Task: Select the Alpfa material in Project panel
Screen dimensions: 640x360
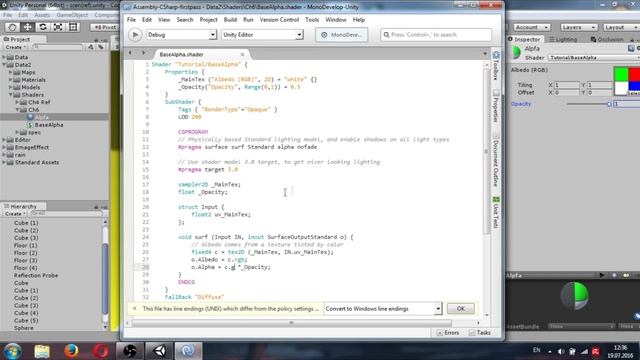Action: point(42,117)
